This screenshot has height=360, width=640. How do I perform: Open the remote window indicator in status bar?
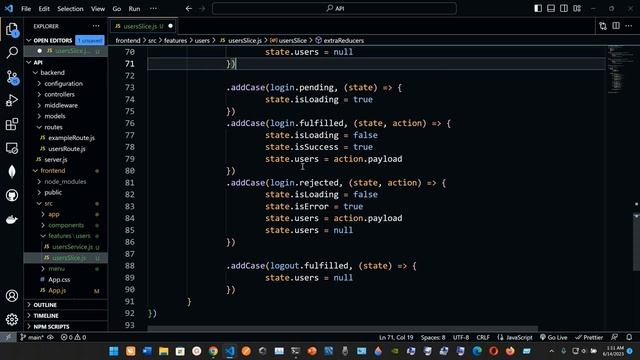pos(8,337)
